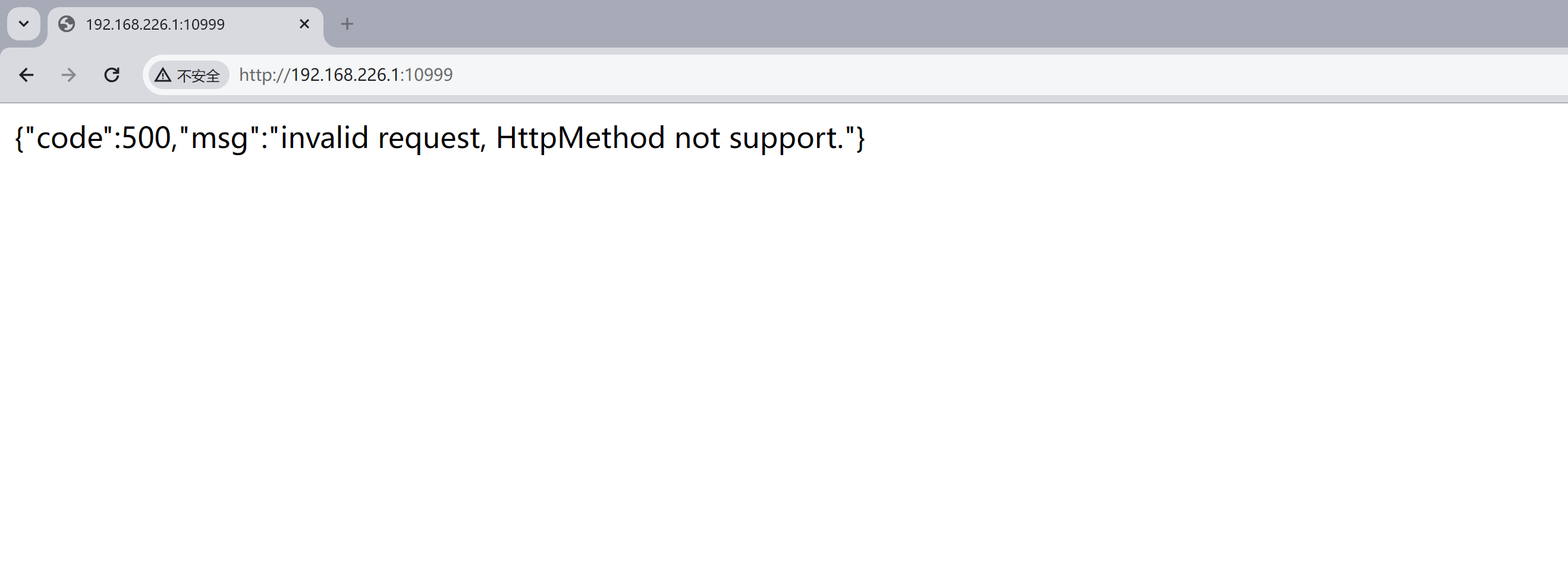Click the globe favicon on the tab
Screen dimensions: 1568x583
tap(67, 24)
